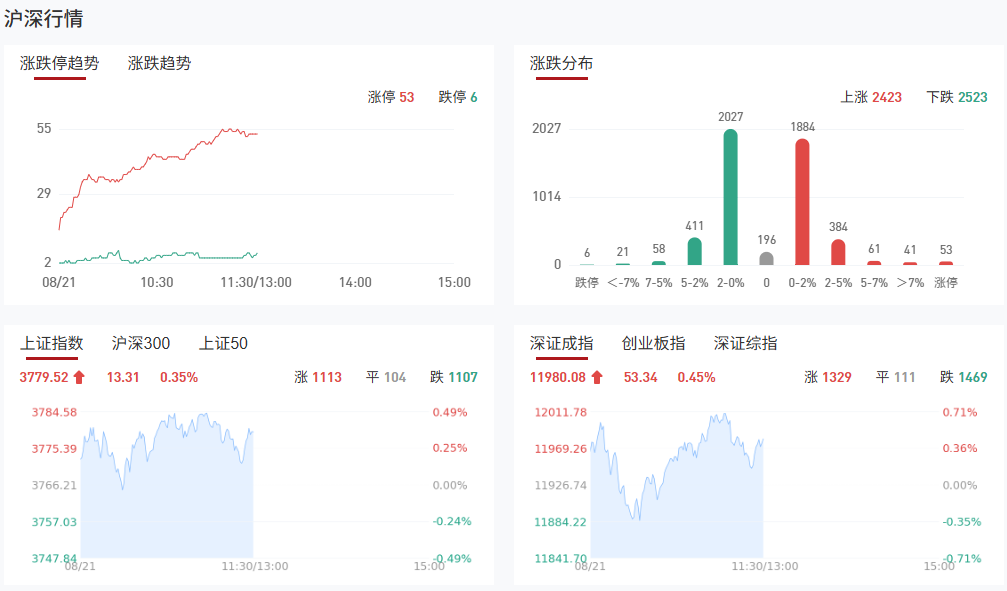The height and width of the screenshot is (591, 1007).
Task: Click the red 384 bar for 2-5%
Action: click(838, 252)
